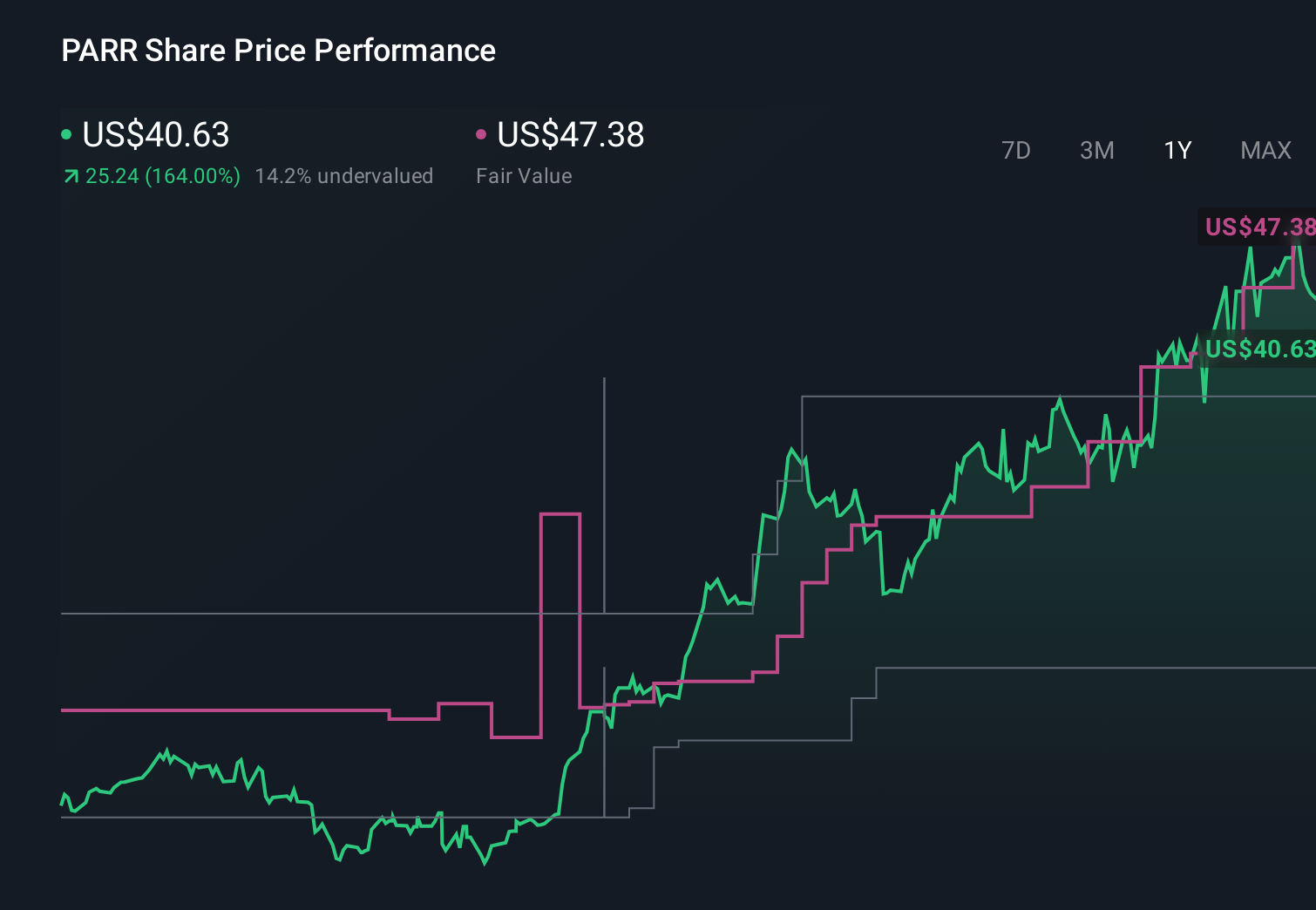This screenshot has width=1316, height=910.
Task: Click the lowest dip of the green line
Action: (485, 863)
